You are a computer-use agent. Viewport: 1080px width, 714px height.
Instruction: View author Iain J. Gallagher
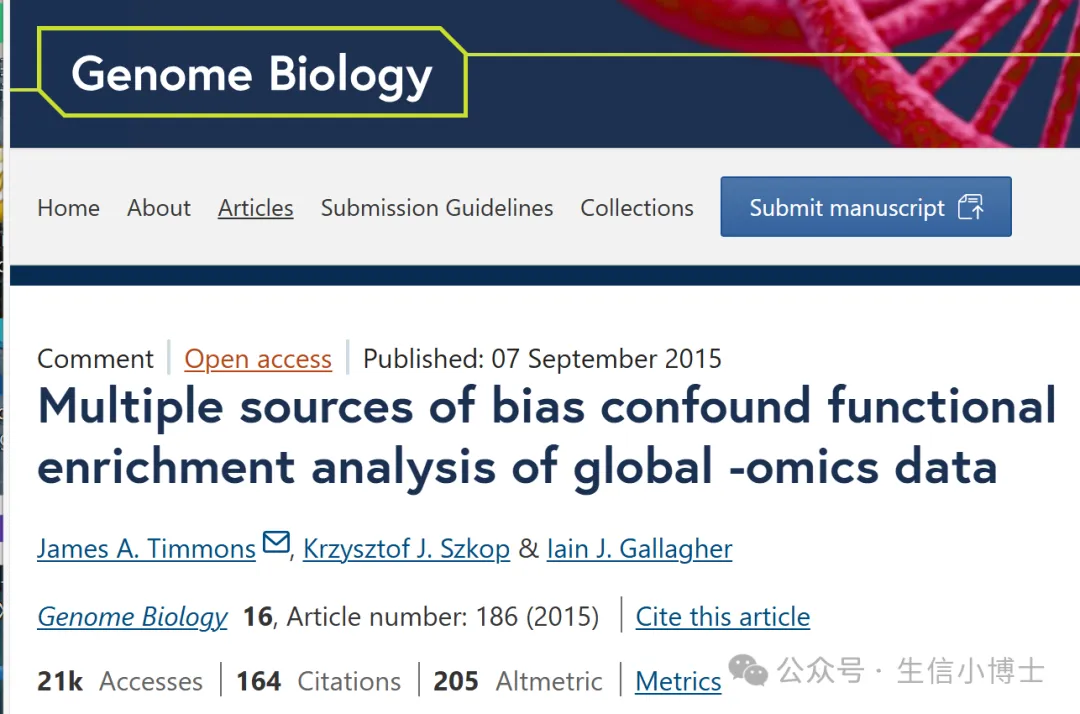coord(639,549)
